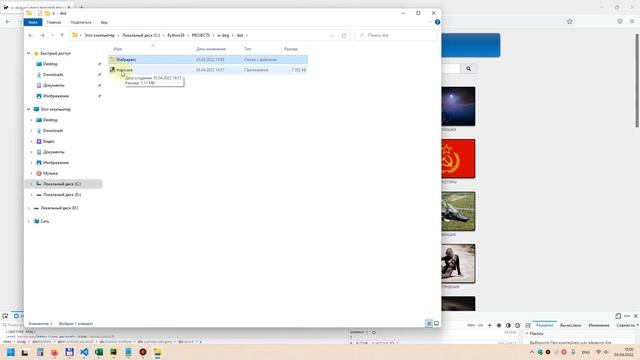Open the red Soviet flag thumbnail
The image size is (640, 360).
click(x=458, y=159)
